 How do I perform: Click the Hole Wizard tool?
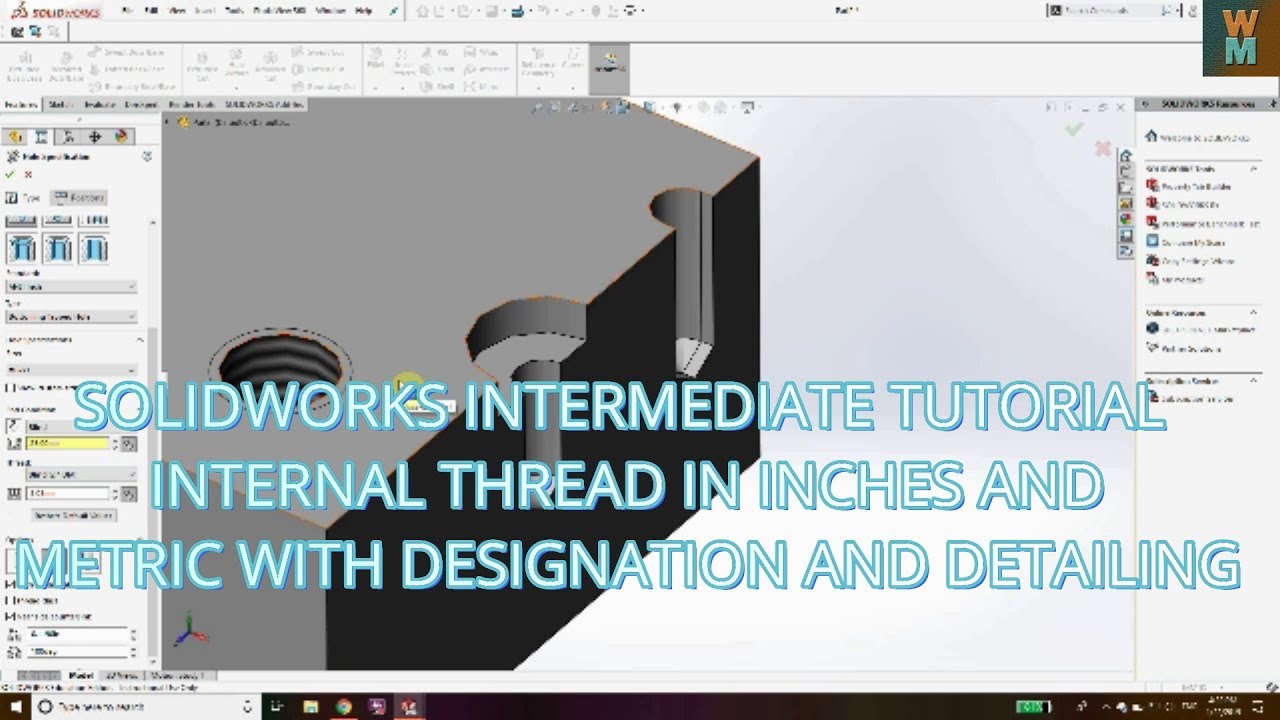pos(237,68)
